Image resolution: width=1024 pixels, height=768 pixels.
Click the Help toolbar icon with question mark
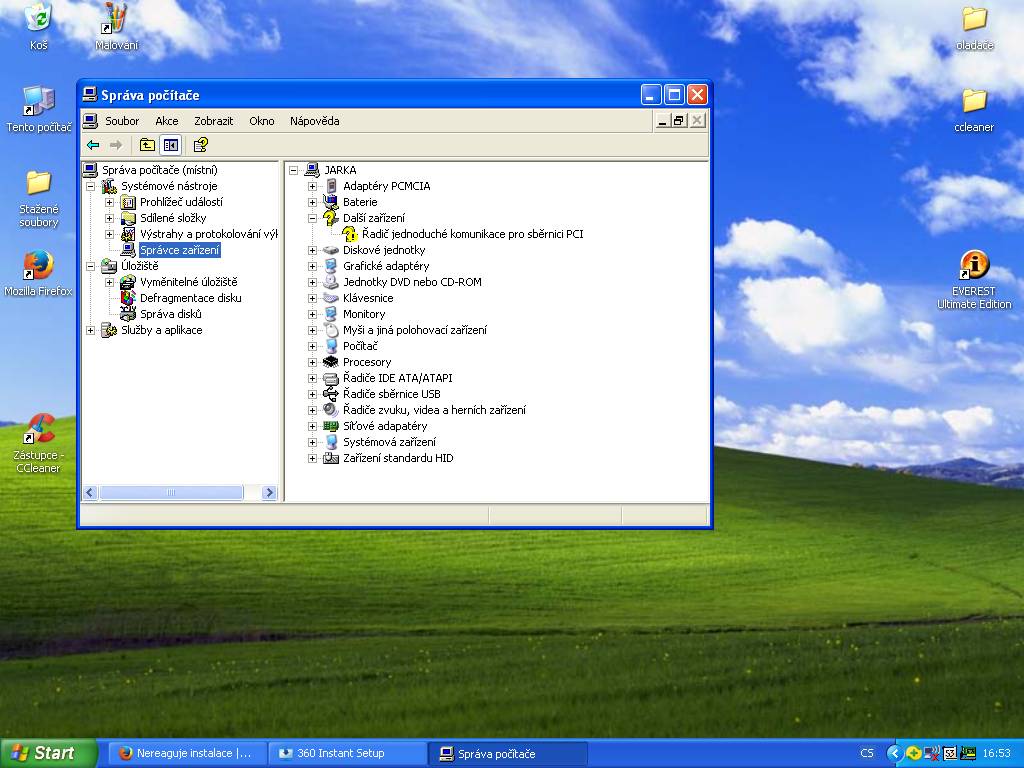[200, 145]
